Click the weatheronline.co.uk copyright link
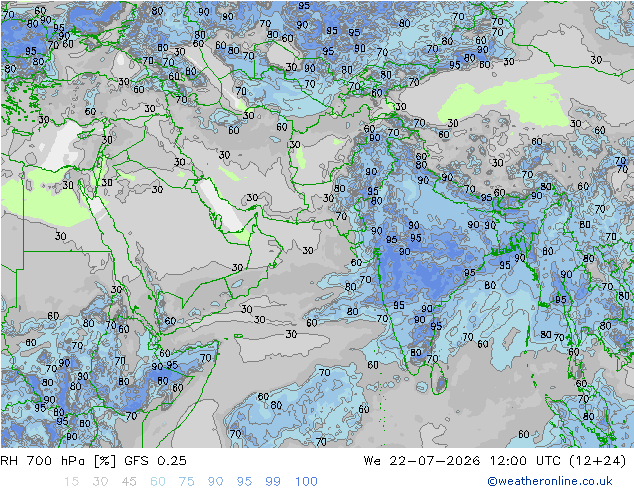 pos(549,481)
